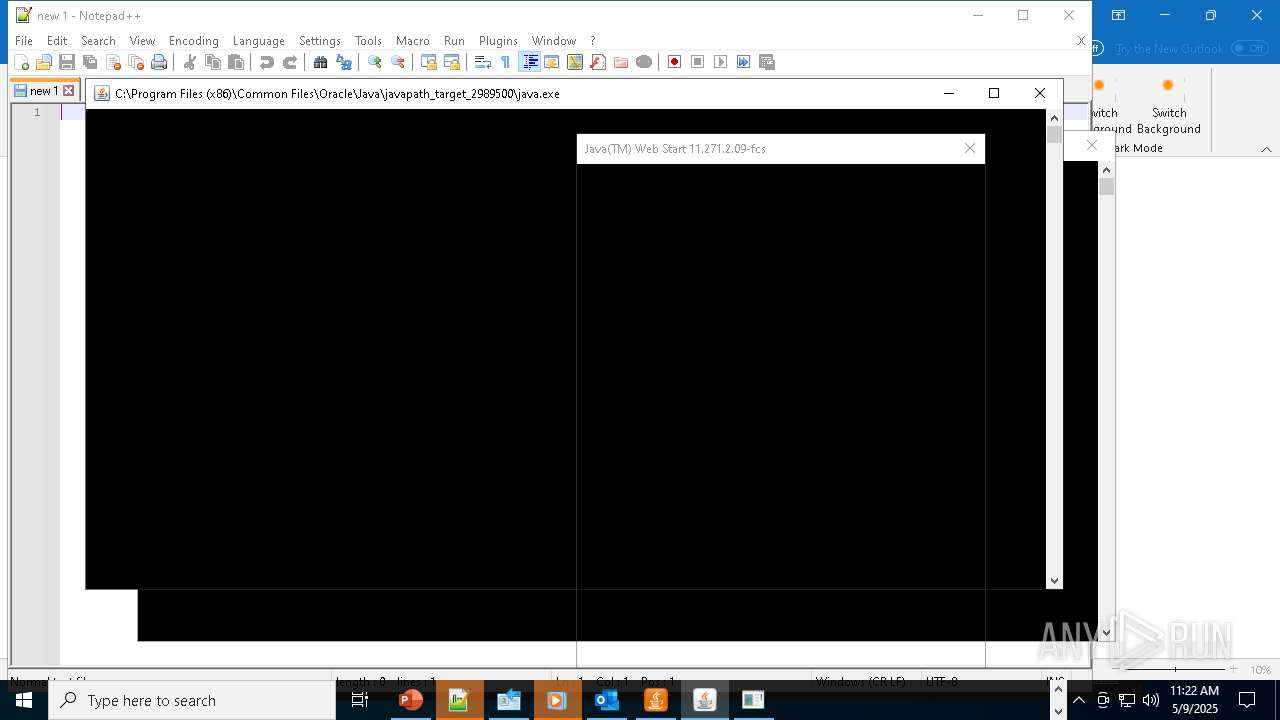This screenshot has width=1280, height=720.
Task: Copy selection using the toolbar copy icon
Action: 213,62
